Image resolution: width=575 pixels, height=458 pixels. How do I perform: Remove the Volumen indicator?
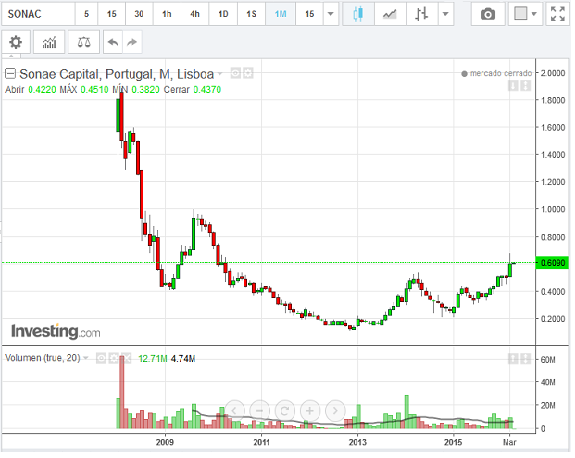click(126, 358)
